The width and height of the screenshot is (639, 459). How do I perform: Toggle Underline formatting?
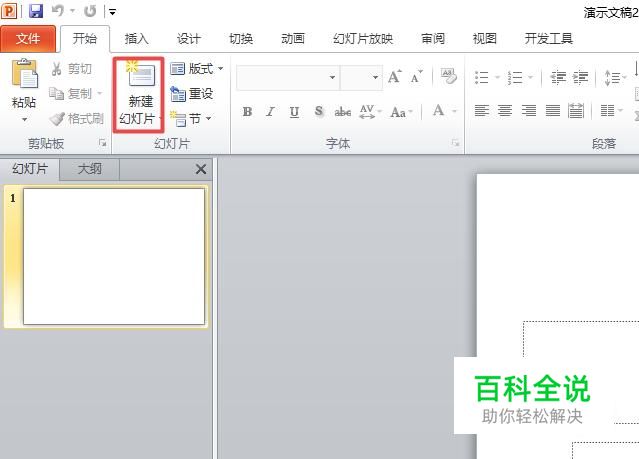[x=294, y=111]
